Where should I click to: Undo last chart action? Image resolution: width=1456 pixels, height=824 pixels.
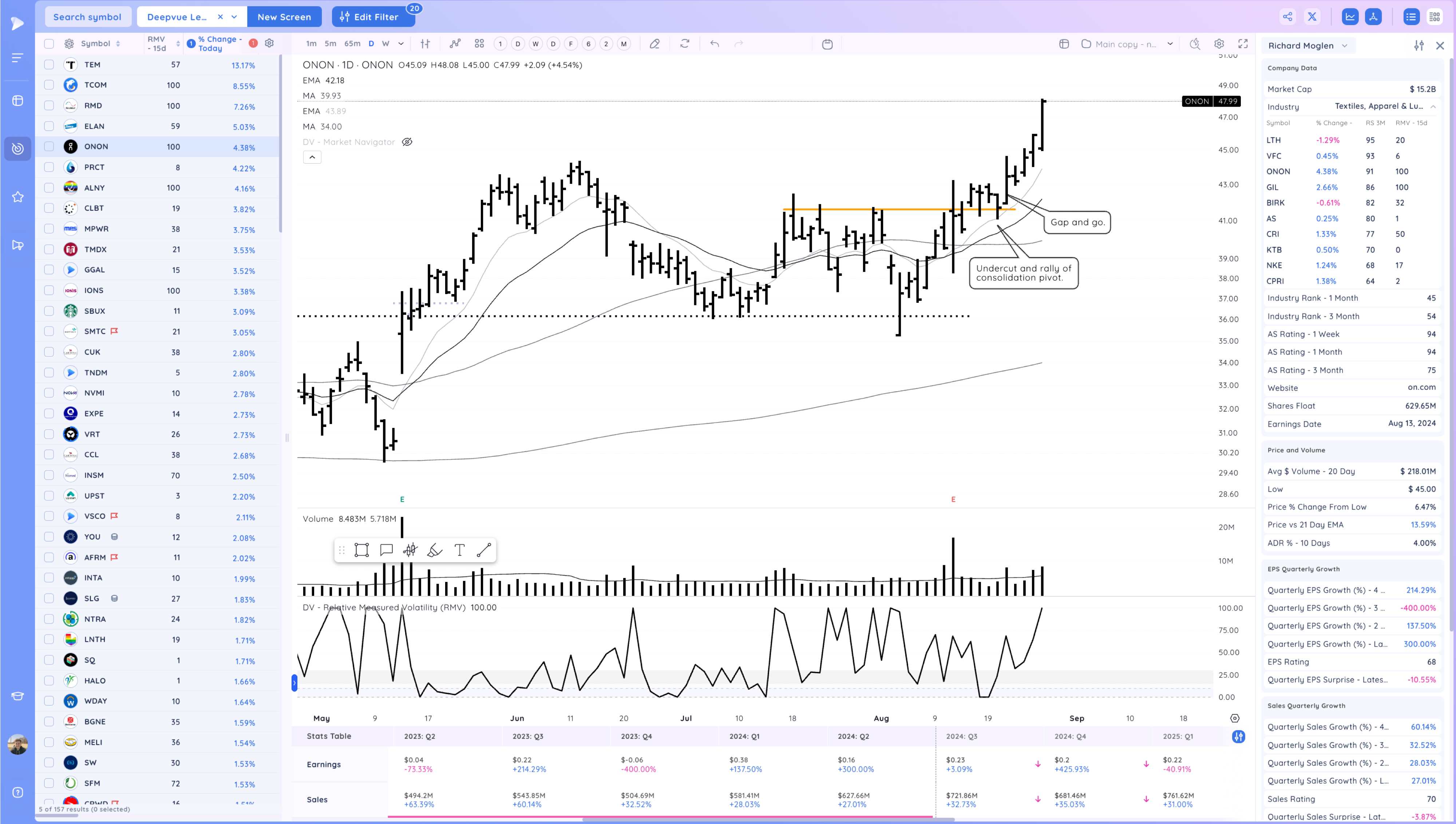click(x=715, y=44)
